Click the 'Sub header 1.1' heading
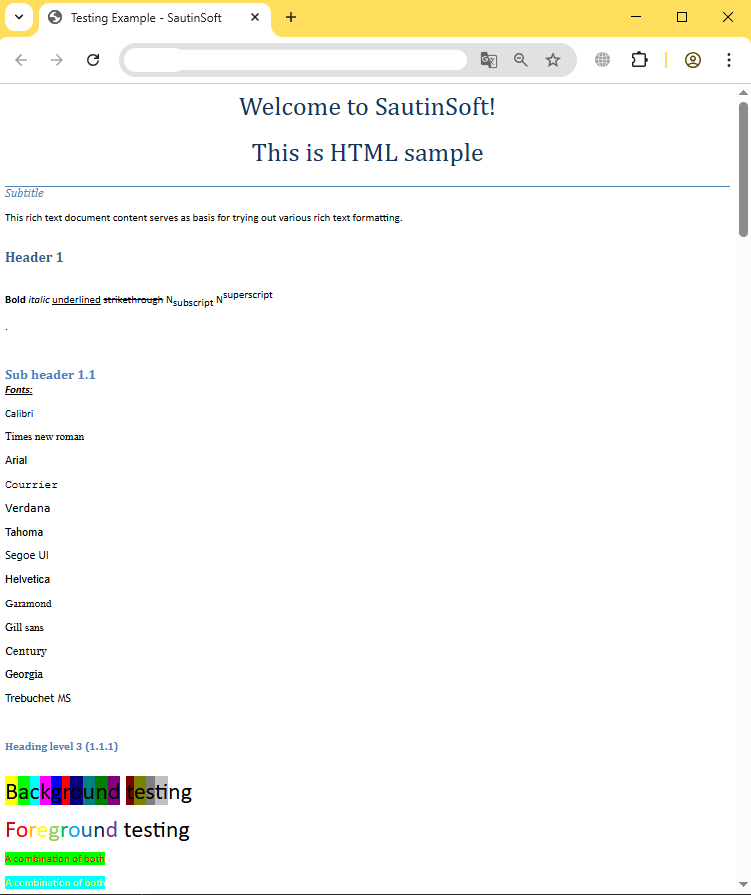 [x=50, y=374]
